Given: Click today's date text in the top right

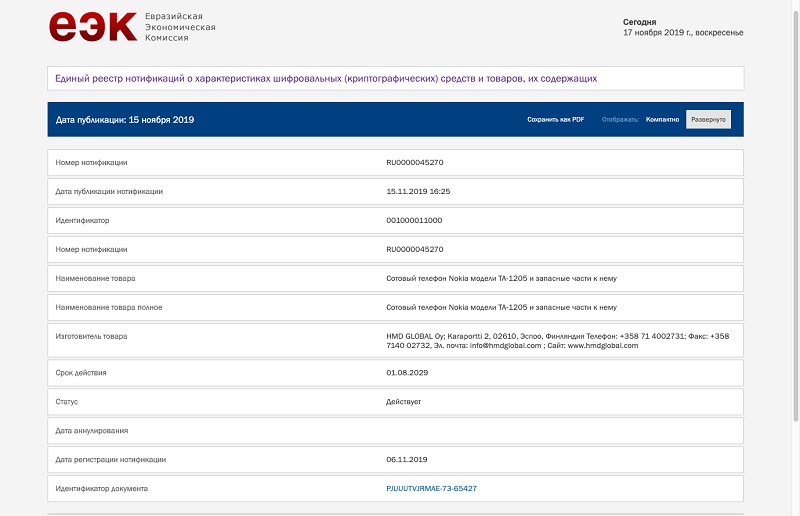Looking at the screenshot, I should tap(682, 32).
